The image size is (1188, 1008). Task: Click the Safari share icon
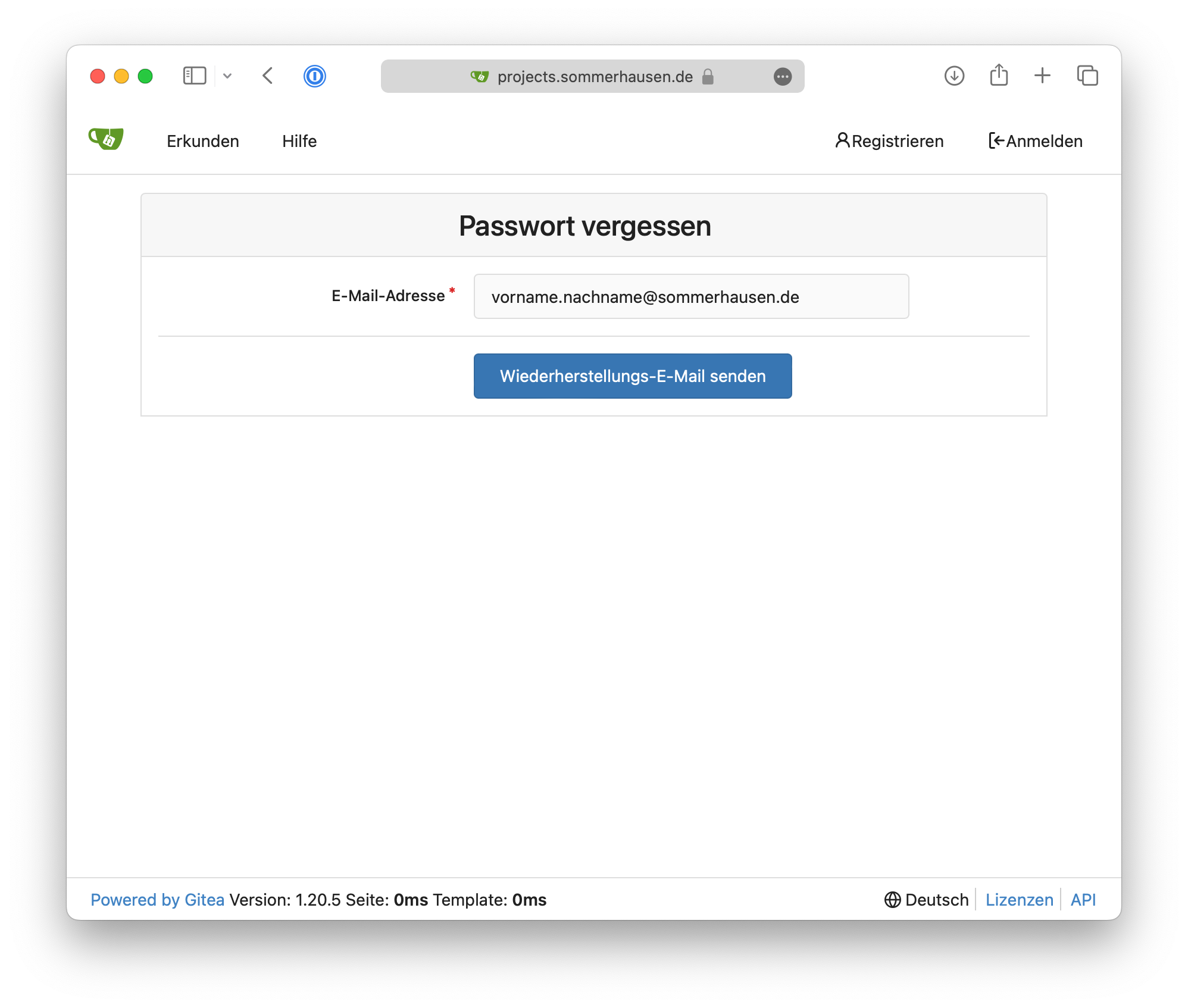[999, 76]
